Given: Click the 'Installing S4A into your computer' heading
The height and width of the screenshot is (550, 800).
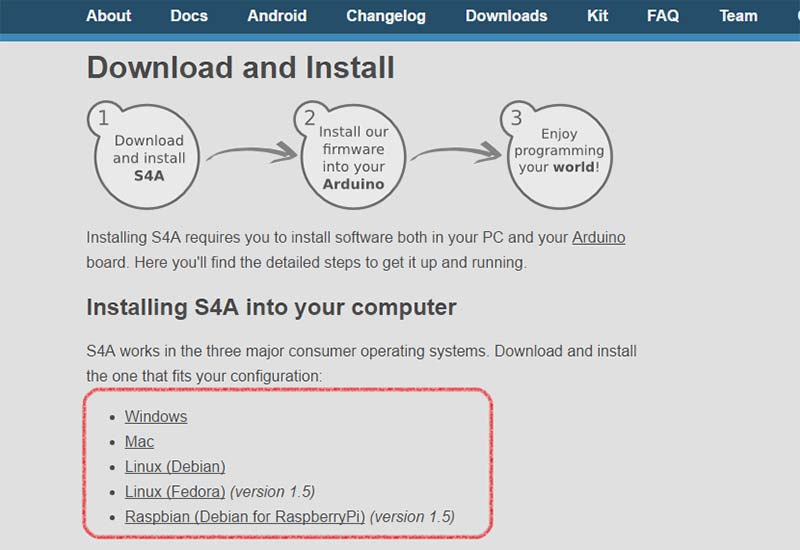Looking at the screenshot, I should pos(271,307).
